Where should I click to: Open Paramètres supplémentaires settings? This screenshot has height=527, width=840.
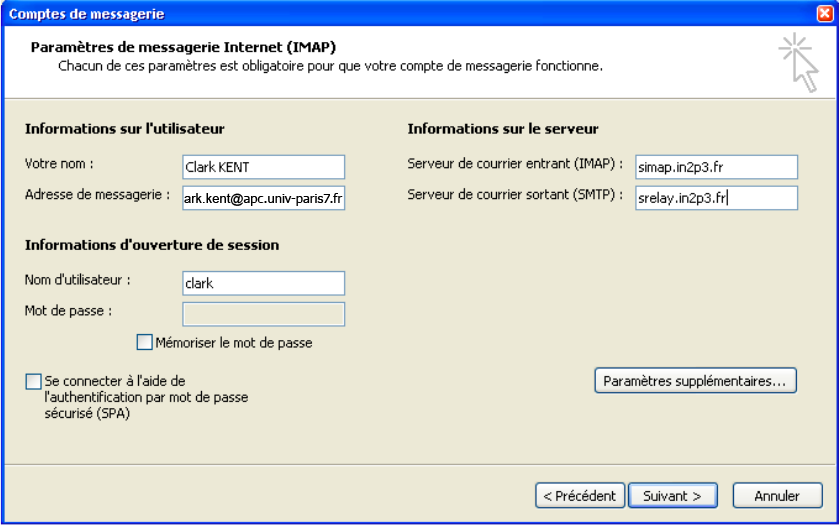(695, 381)
